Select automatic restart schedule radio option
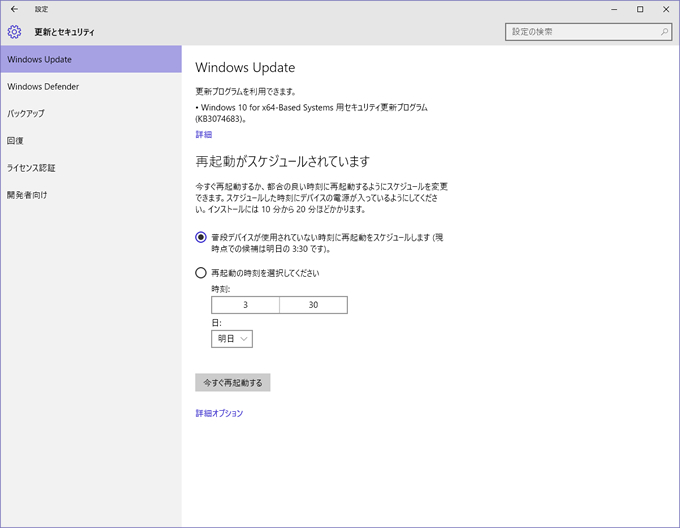Image resolution: width=680 pixels, height=528 pixels. [x=200, y=237]
